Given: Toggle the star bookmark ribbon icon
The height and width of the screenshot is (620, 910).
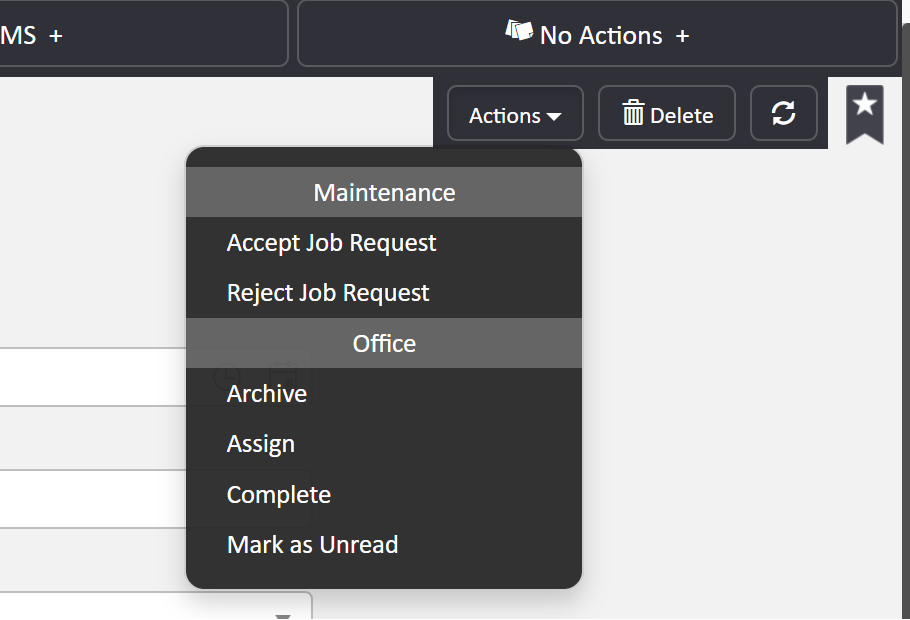Looking at the screenshot, I should [x=865, y=114].
